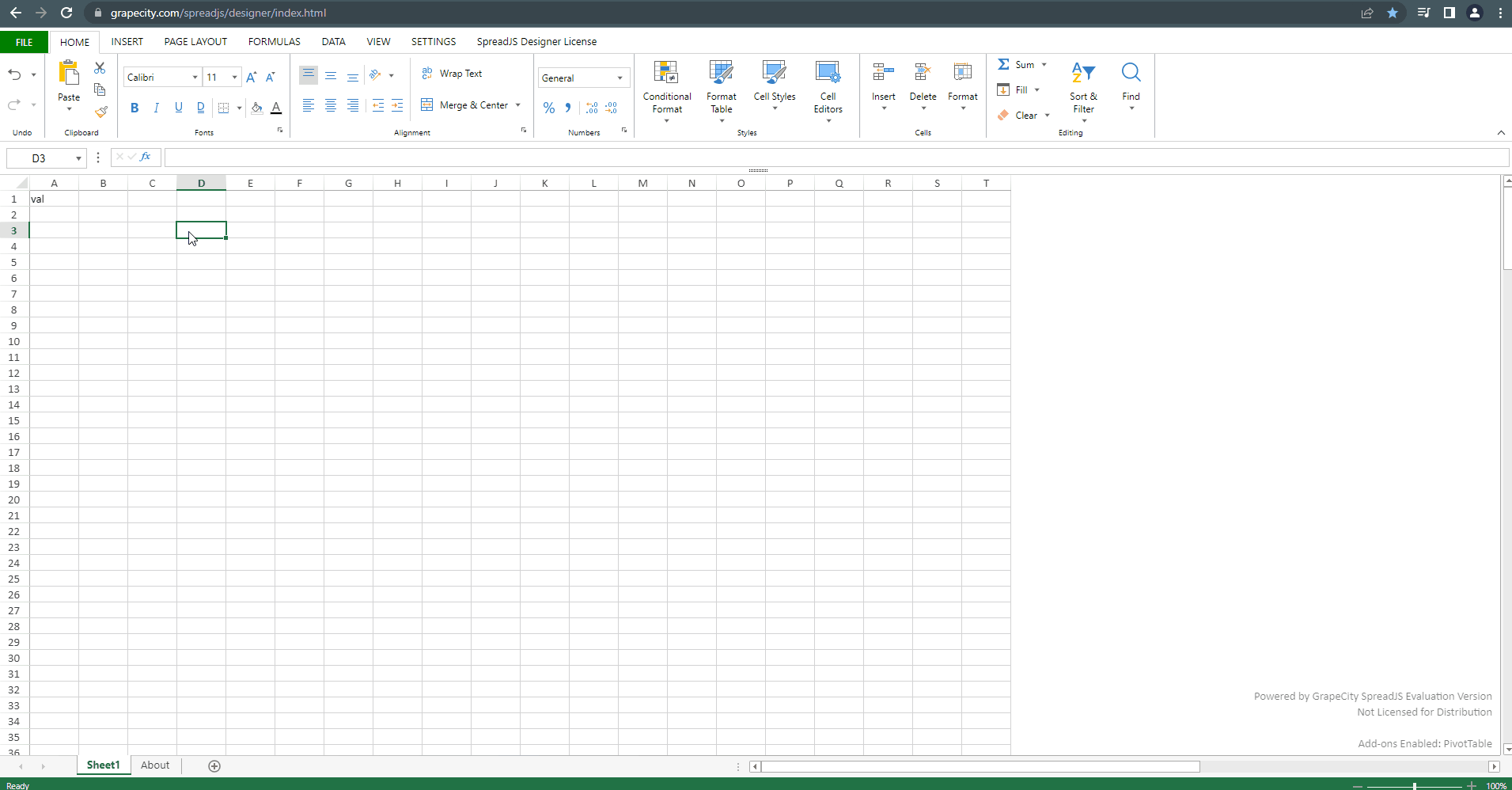
Task: Increase font size with the larger A icon
Action: [251, 77]
